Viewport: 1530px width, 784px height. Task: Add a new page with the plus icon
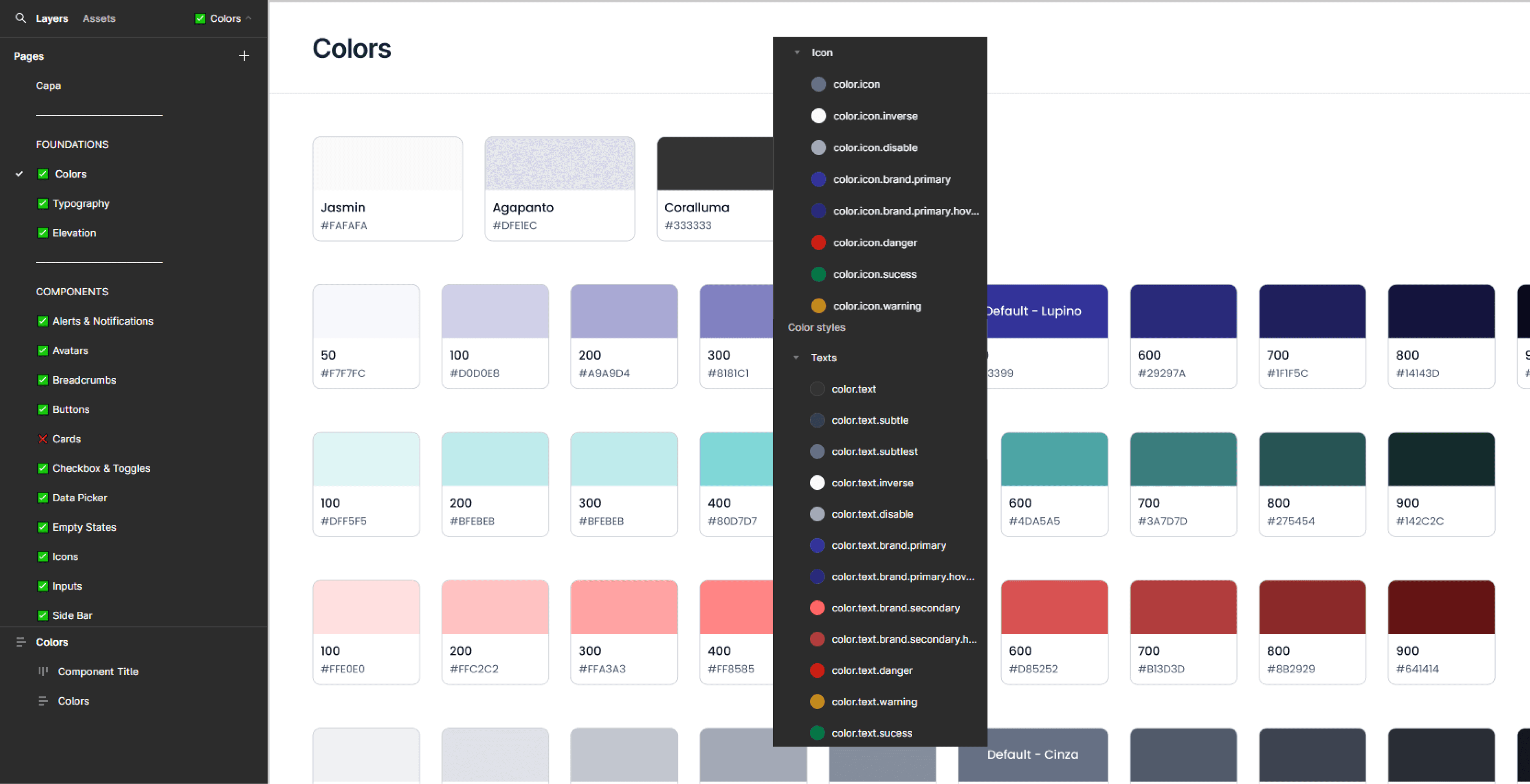click(x=244, y=56)
